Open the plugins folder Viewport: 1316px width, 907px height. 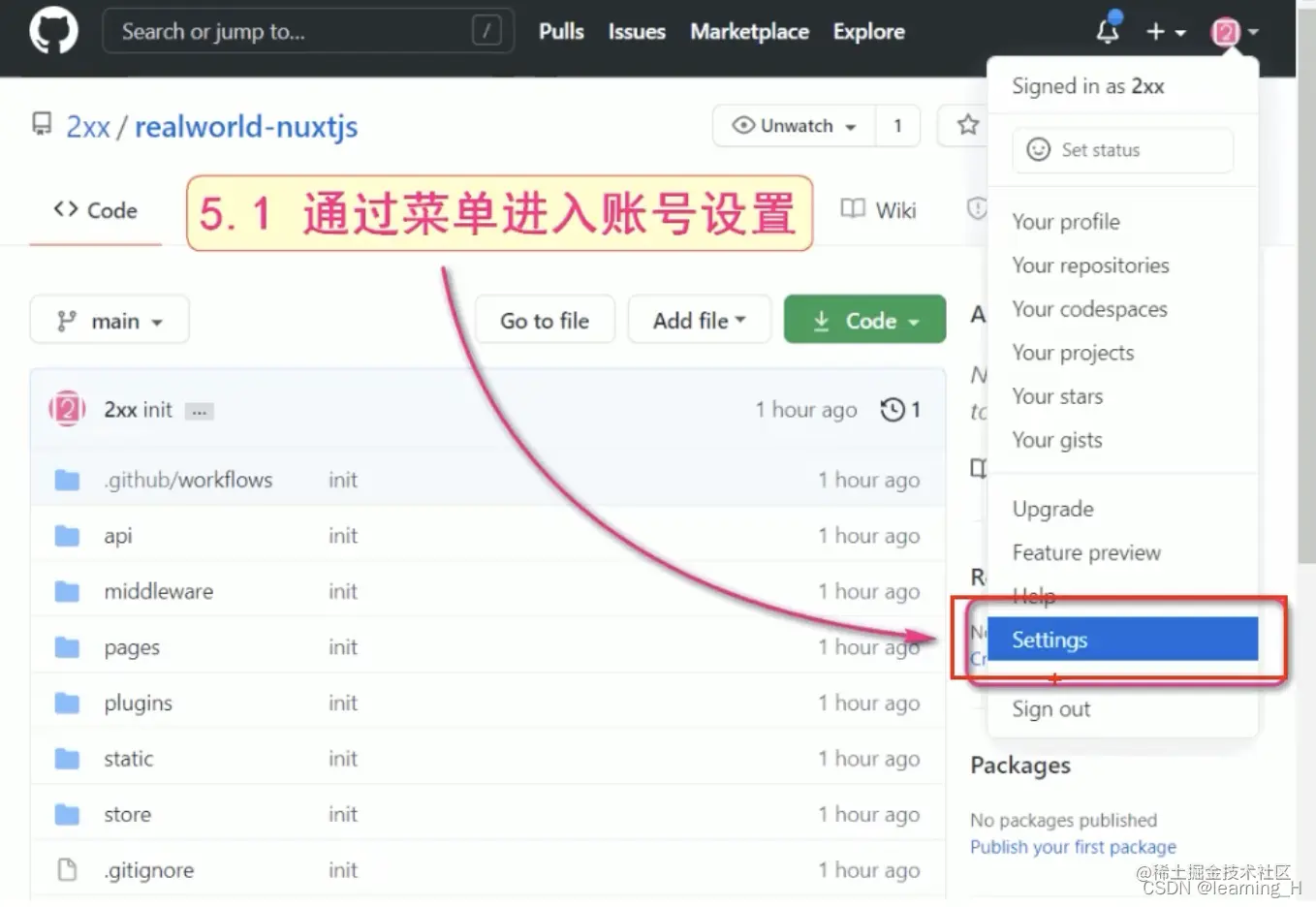tap(138, 704)
